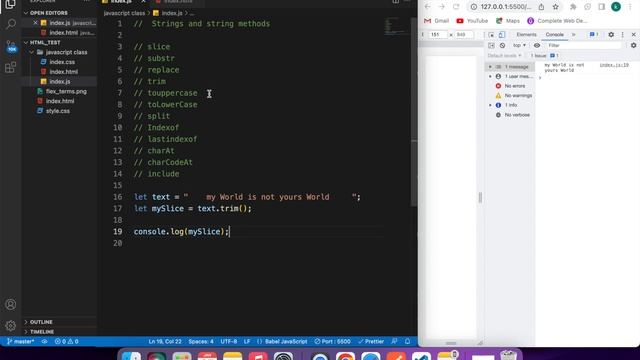Expand the 1 info group in console sidebar
640x360 pixels.
491,105
